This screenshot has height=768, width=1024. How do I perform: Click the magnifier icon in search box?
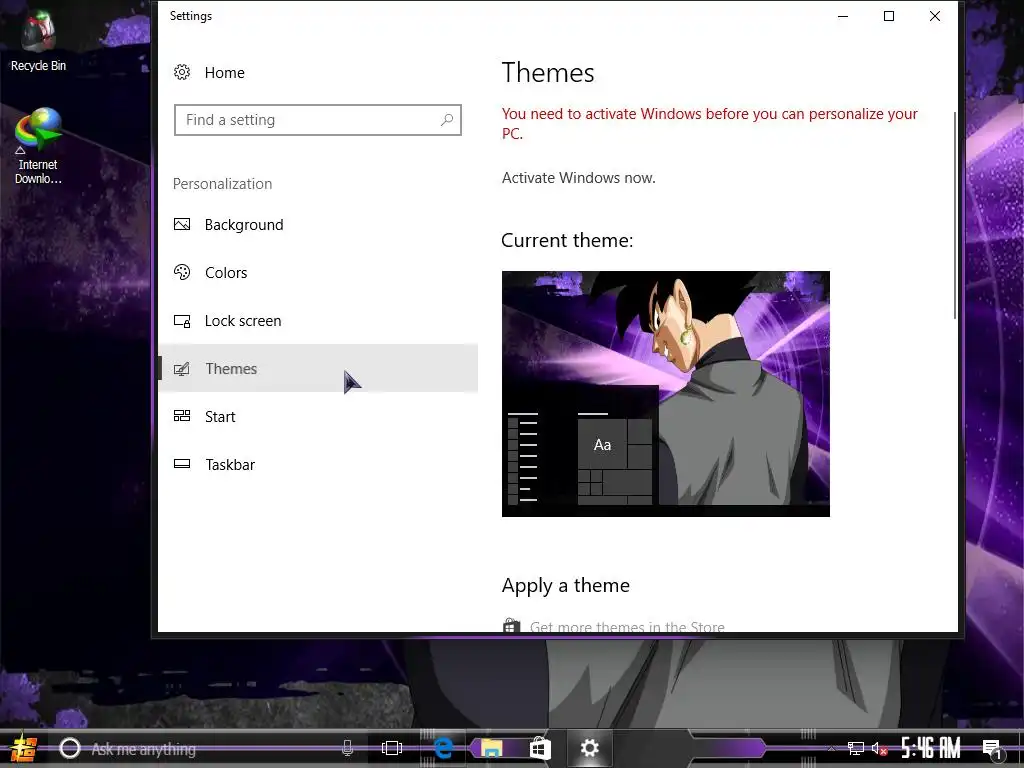point(447,120)
